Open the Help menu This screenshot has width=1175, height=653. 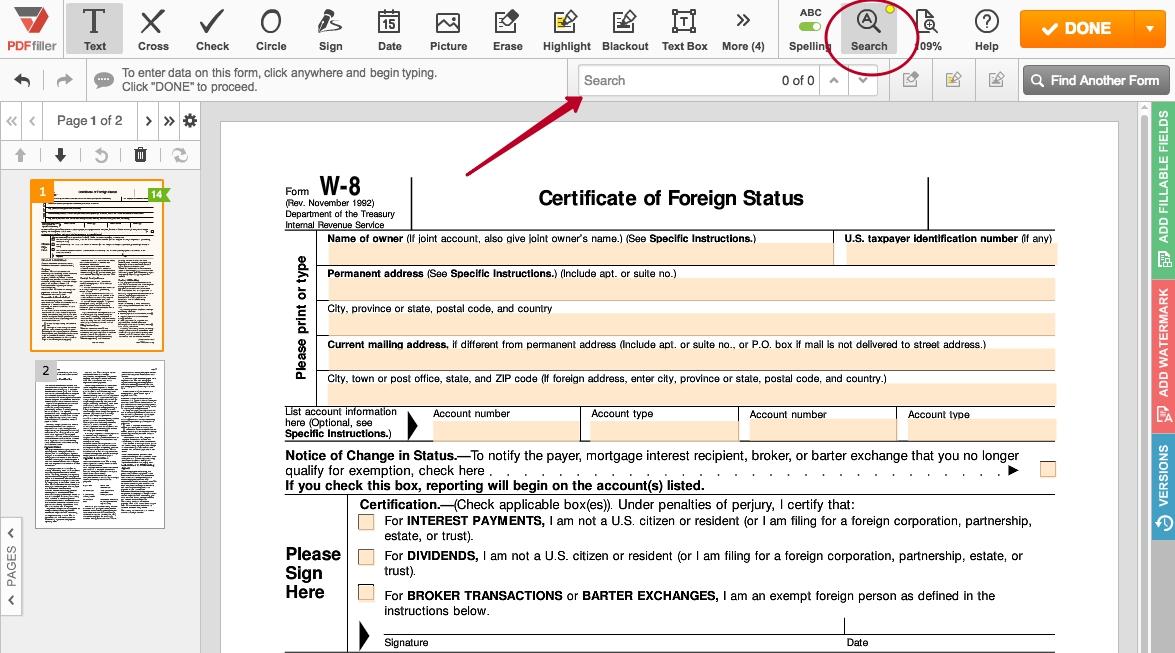pyautogui.click(x=986, y=28)
